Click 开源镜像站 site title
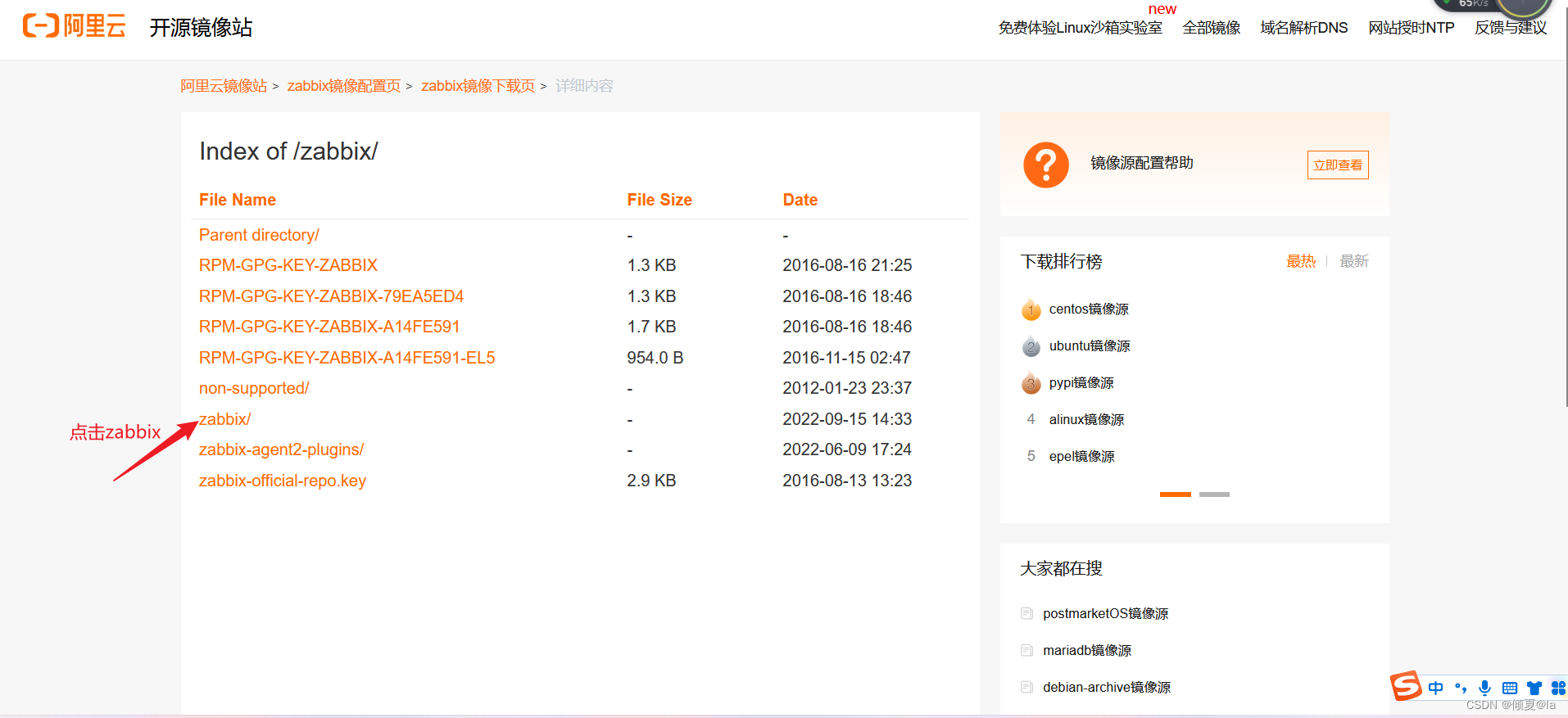The height and width of the screenshot is (718, 1568). (x=201, y=28)
